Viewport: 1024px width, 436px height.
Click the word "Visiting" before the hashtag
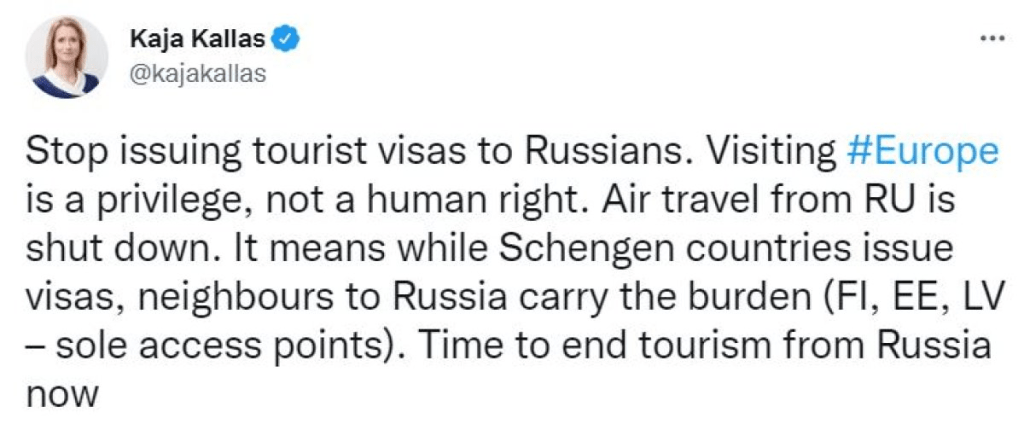pyautogui.click(x=771, y=152)
